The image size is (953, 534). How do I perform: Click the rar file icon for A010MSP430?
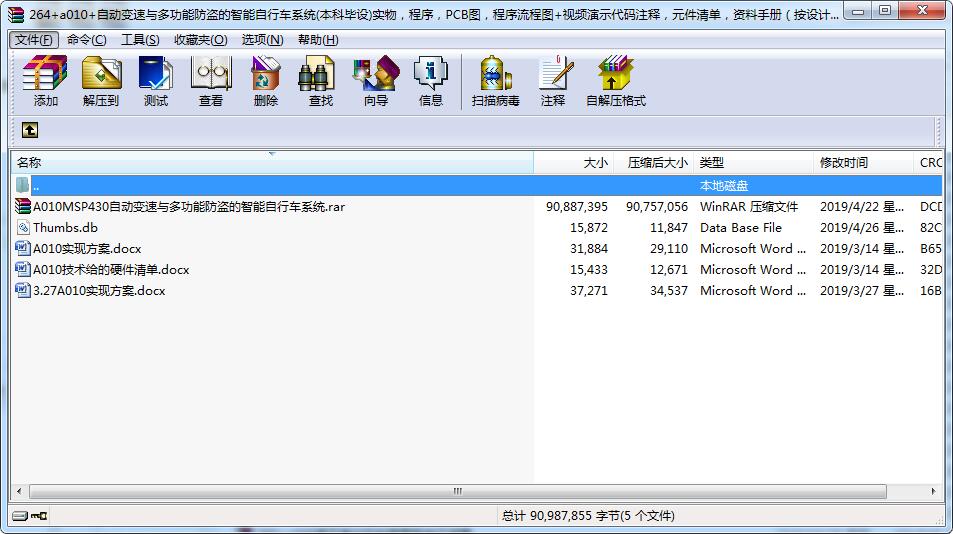coord(22,207)
